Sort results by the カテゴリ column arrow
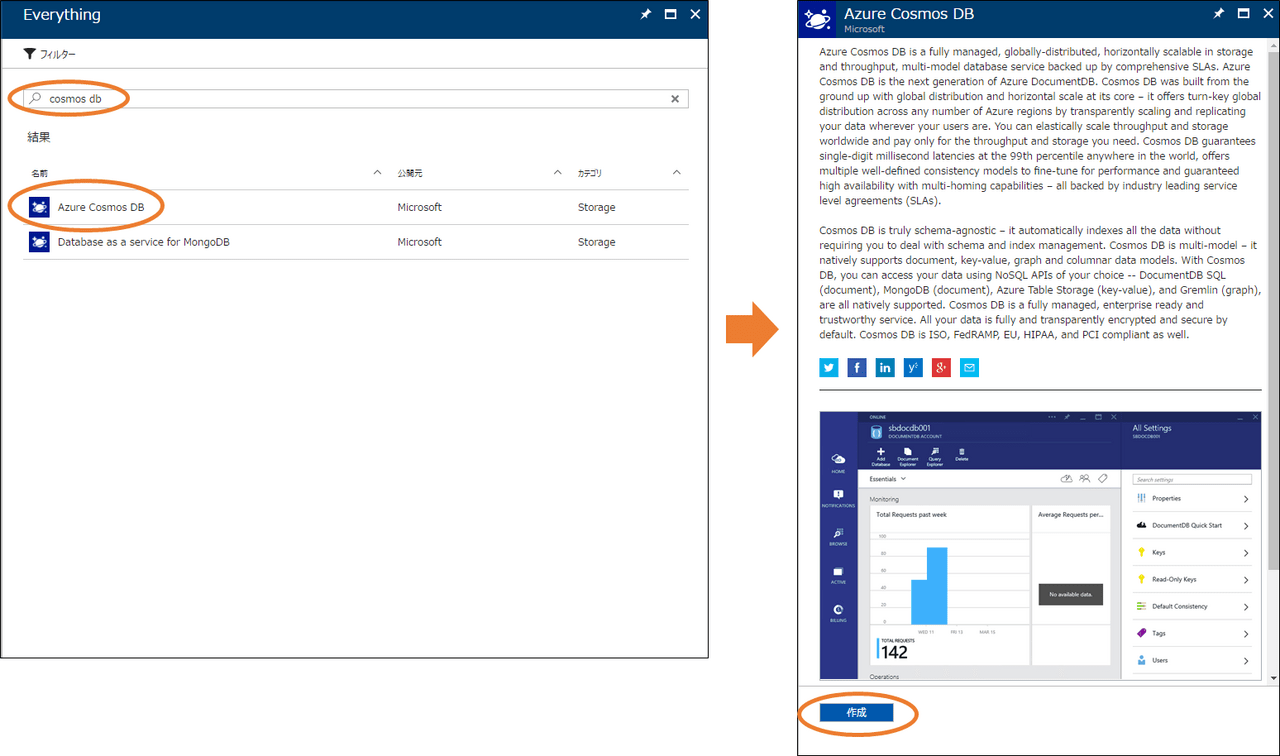 click(x=677, y=173)
